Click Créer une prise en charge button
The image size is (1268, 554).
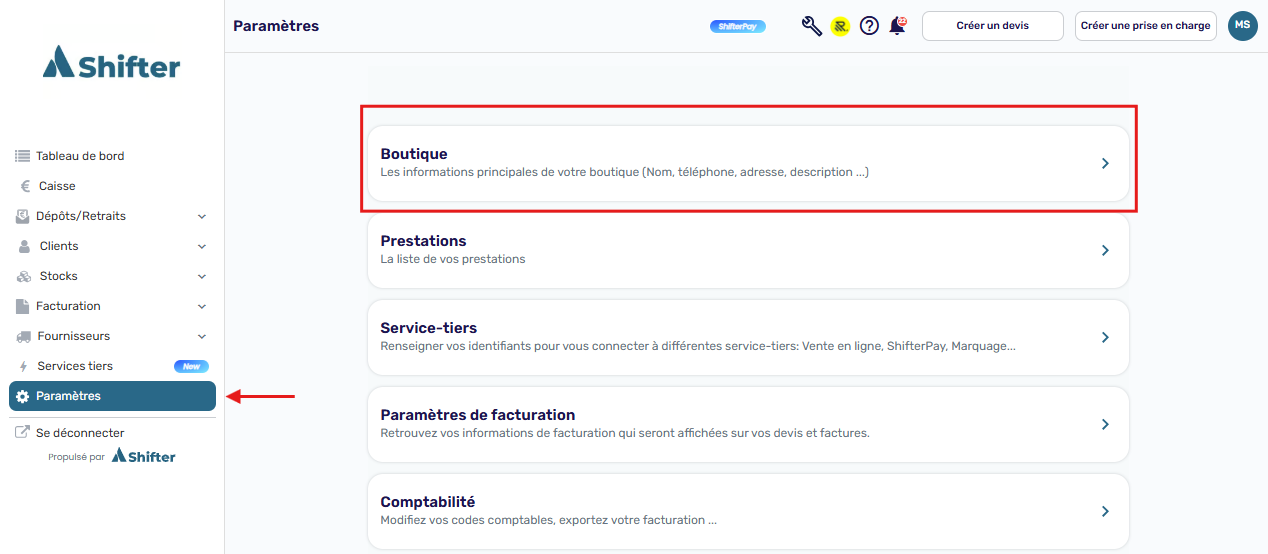coord(1145,26)
